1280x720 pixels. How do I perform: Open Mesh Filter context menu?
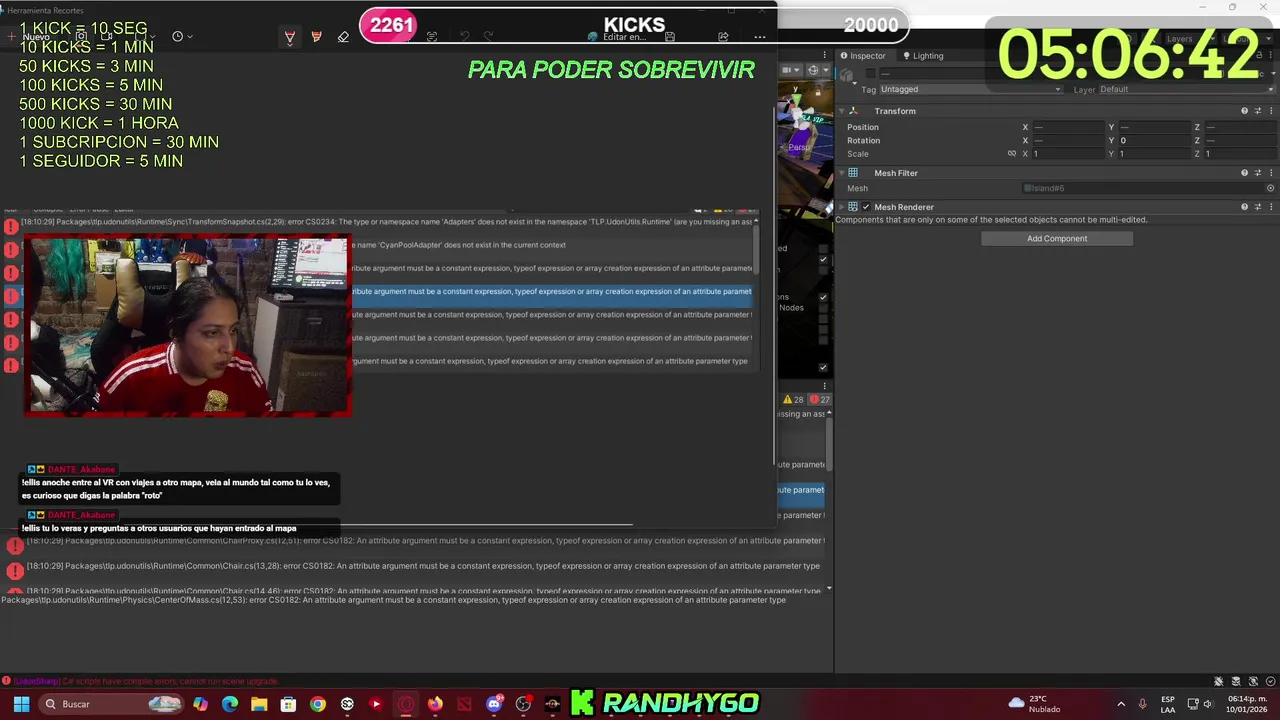click(x=1271, y=173)
